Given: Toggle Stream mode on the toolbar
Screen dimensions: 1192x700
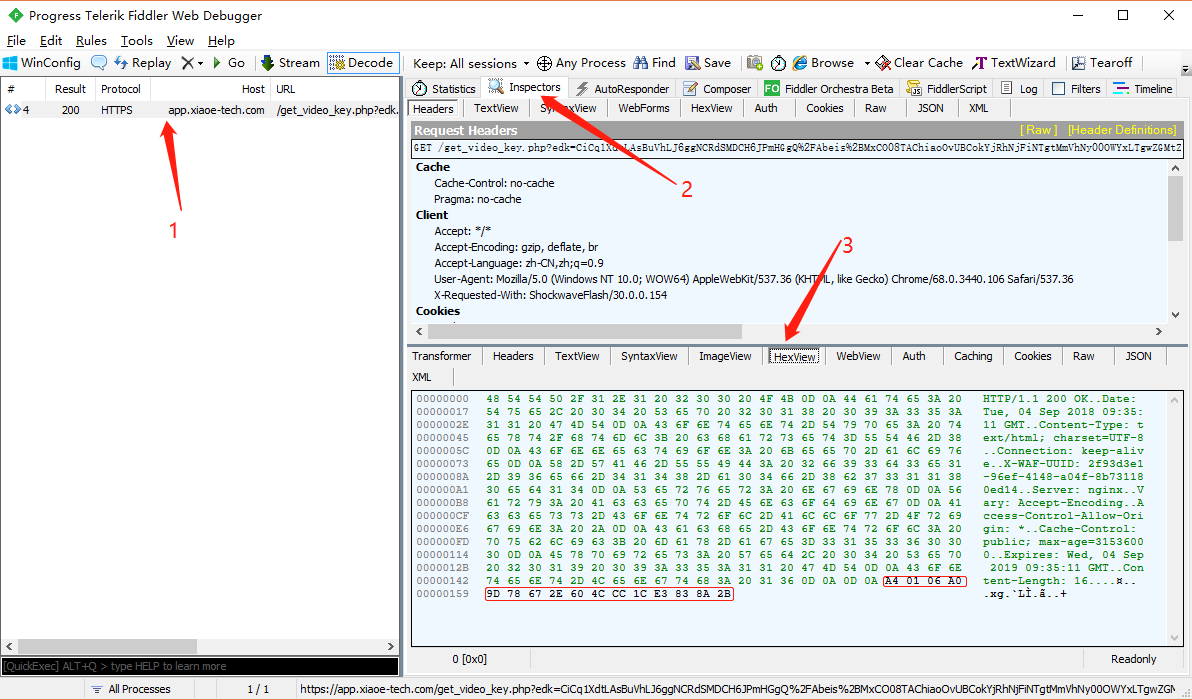Looking at the screenshot, I should point(290,63).
